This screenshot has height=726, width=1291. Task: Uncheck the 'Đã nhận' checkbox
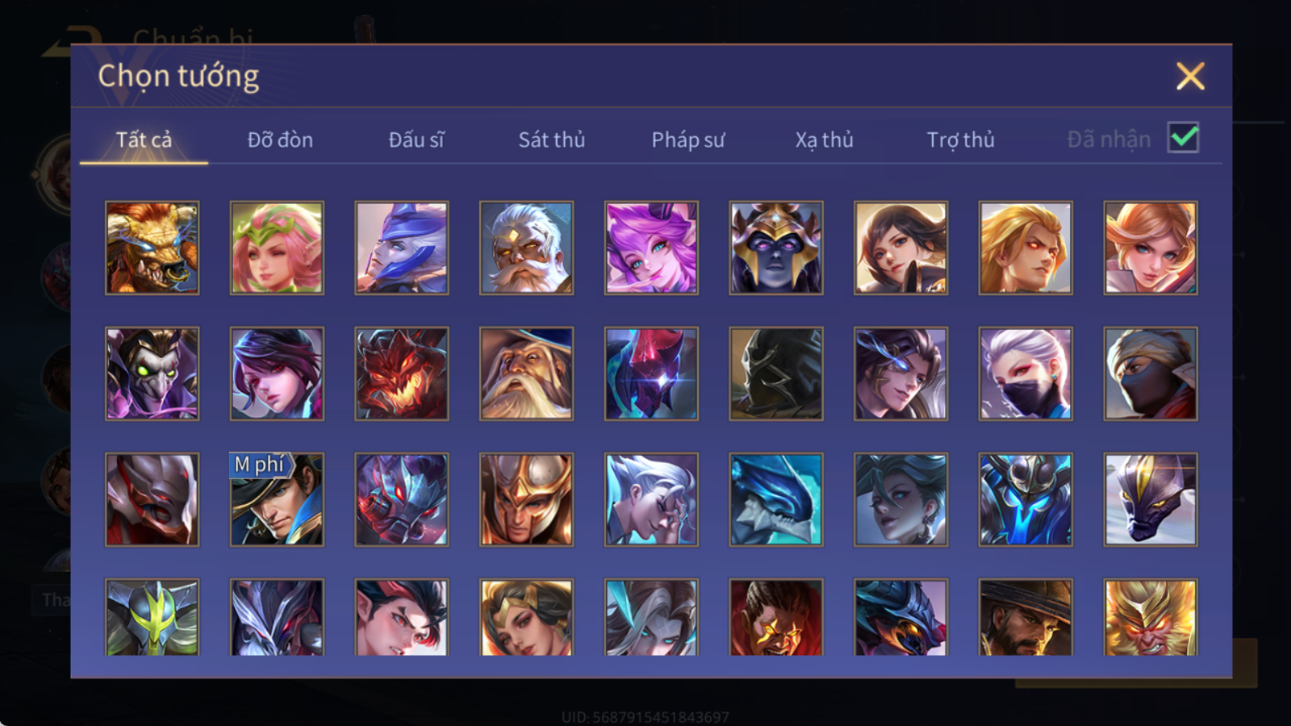pos(1183,139)
